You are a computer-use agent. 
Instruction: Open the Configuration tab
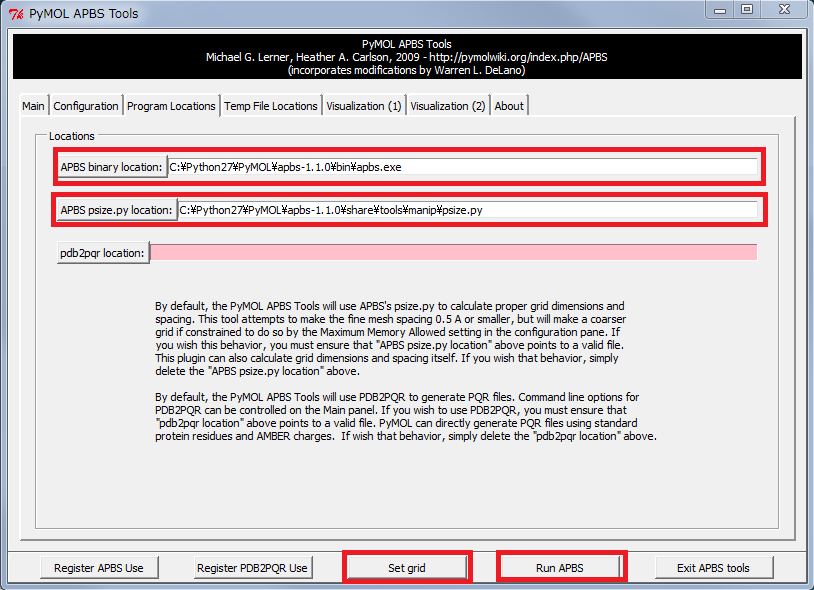[x=86, y=106]
